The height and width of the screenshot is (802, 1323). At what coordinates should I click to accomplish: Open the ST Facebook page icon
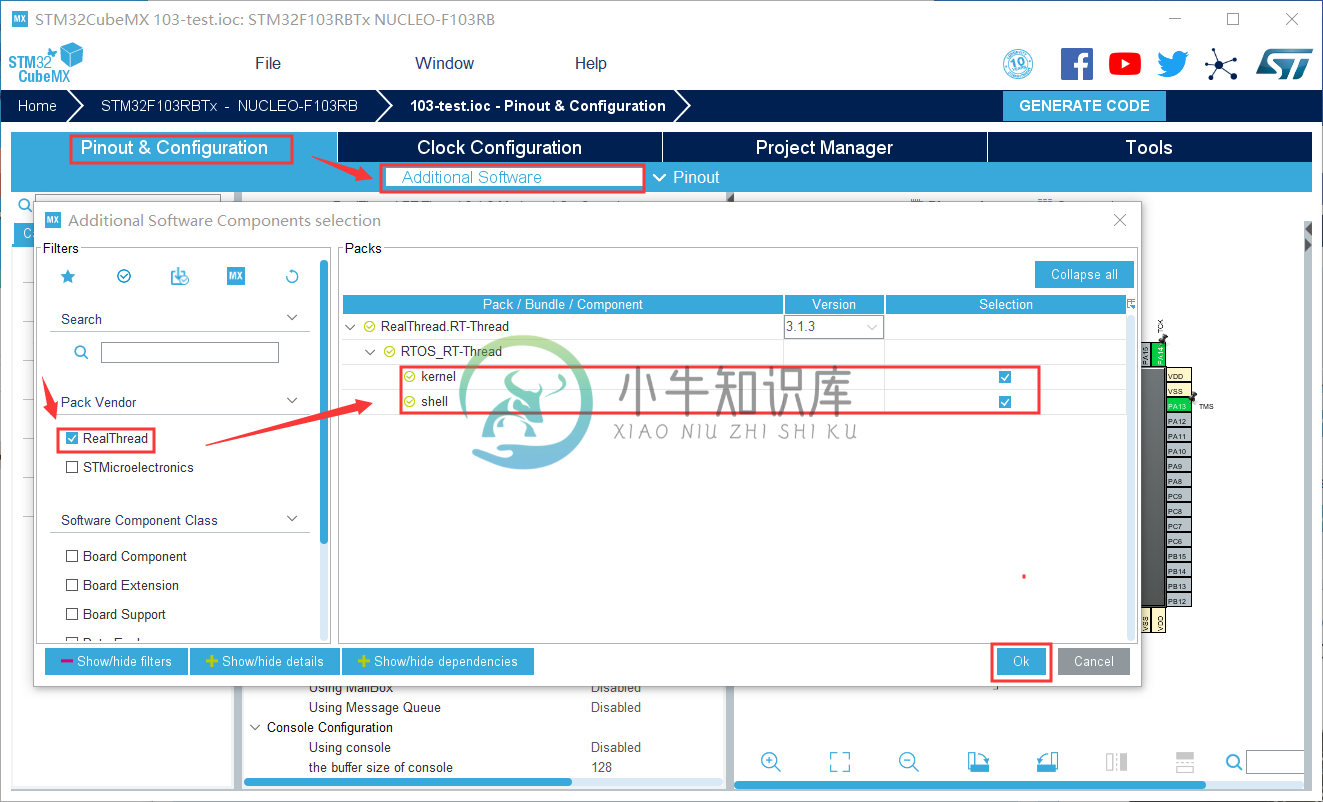click(x=1076, y=64)
